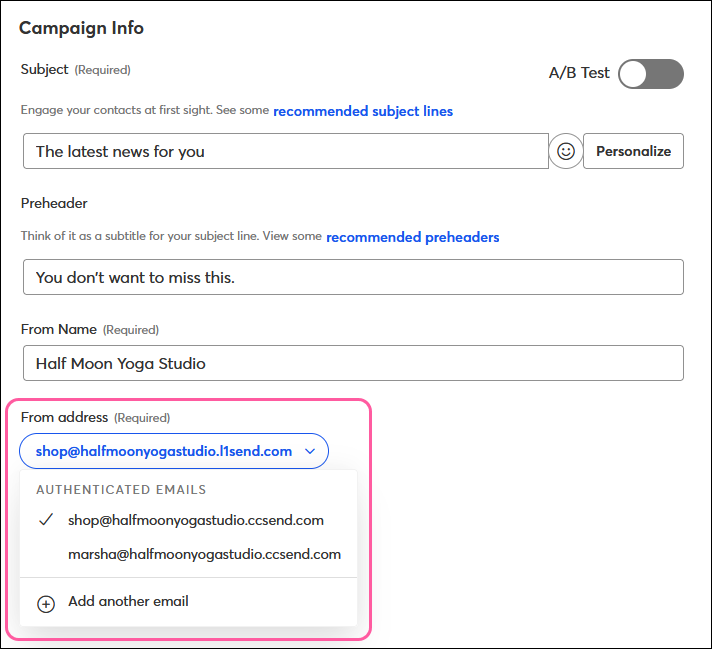The width and height of the screenshot is (712, 649).
Task: Click the From Name input field
Action: [x=353, y=363]
